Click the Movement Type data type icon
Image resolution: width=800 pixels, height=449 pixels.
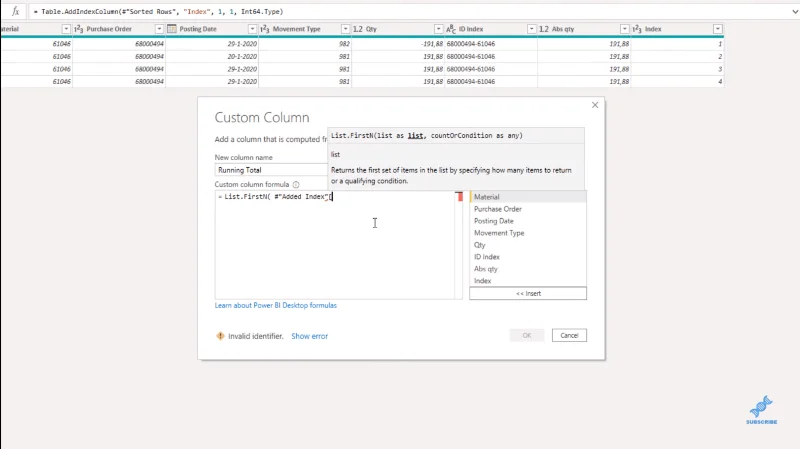265,29
